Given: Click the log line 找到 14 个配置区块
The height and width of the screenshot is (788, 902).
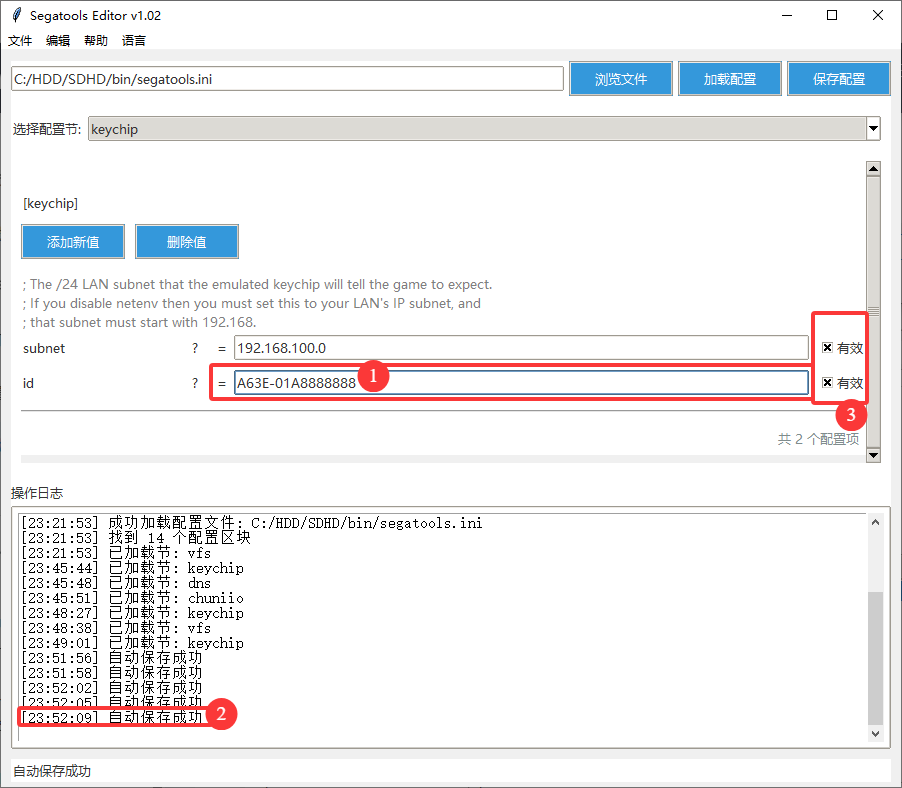Looking at the screenshot, I should point(136,538).
